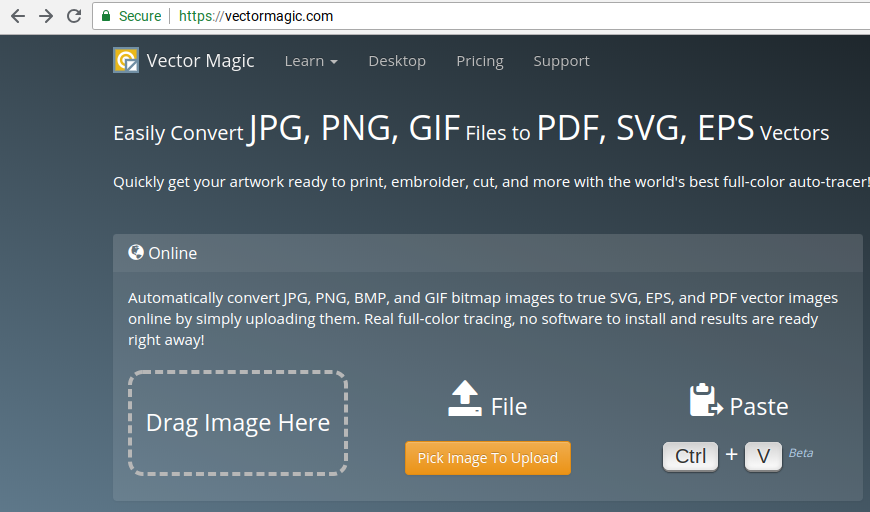This screenshot has height=512, width=870.
Task: Click the clipboard icon beside Paste
Action: [x=705, y=401]
